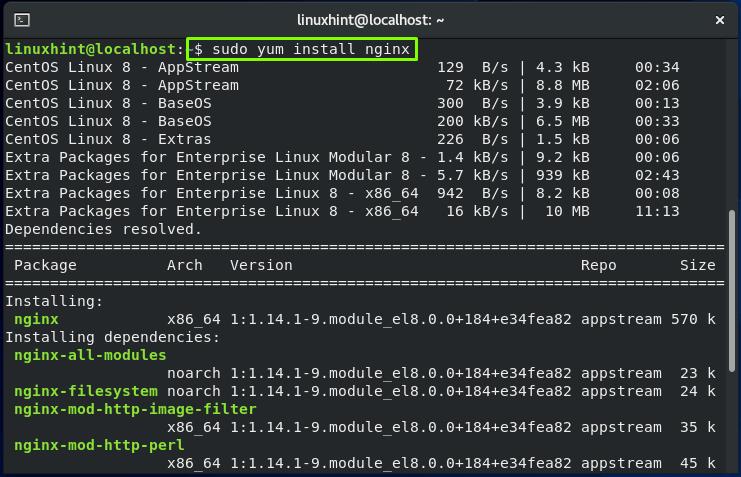Click the '02:06' download time value
741x477 pixels.
[657, 85]
